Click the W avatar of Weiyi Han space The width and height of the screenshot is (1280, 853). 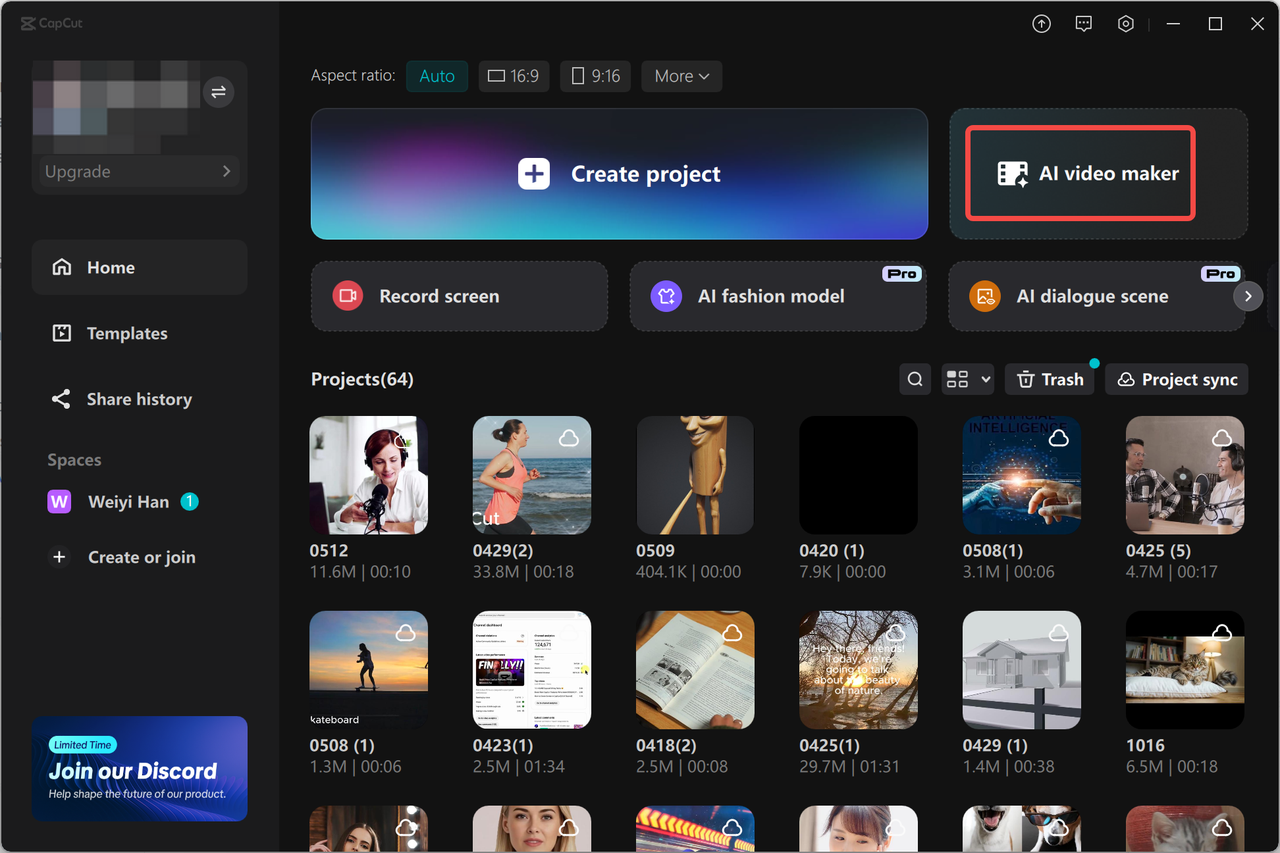click(x=59, y=501)
